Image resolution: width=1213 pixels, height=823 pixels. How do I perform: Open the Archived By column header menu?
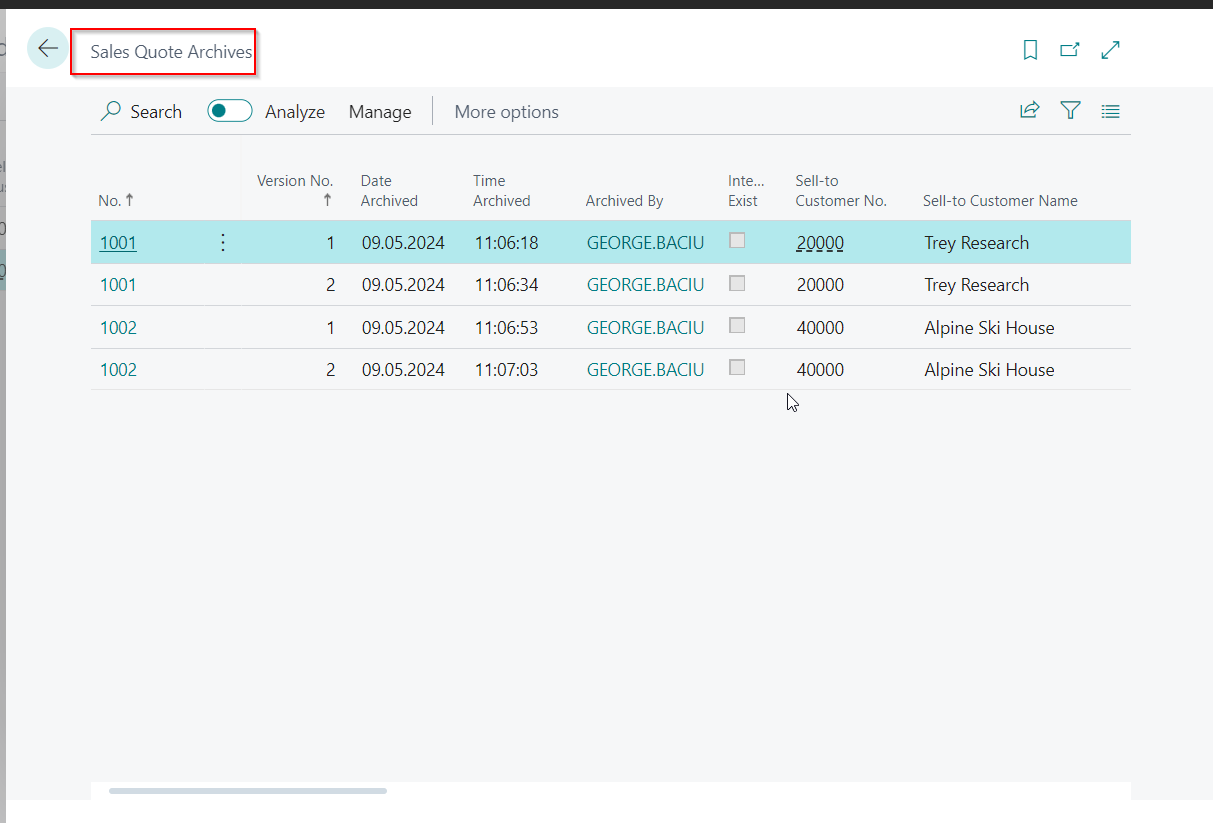(624, 201)
